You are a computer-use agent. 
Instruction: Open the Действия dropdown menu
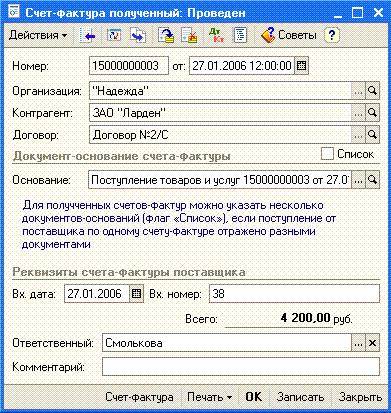pyautogui.click(x=38, y=35)
